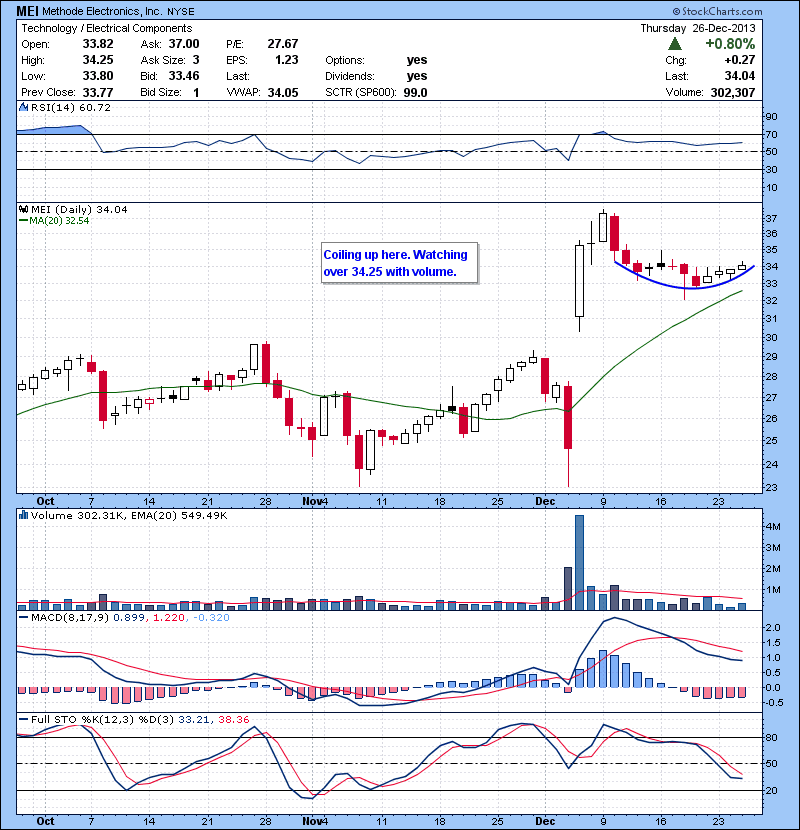Click the 'yes' next to Dividends

click(x=417, y=76)
